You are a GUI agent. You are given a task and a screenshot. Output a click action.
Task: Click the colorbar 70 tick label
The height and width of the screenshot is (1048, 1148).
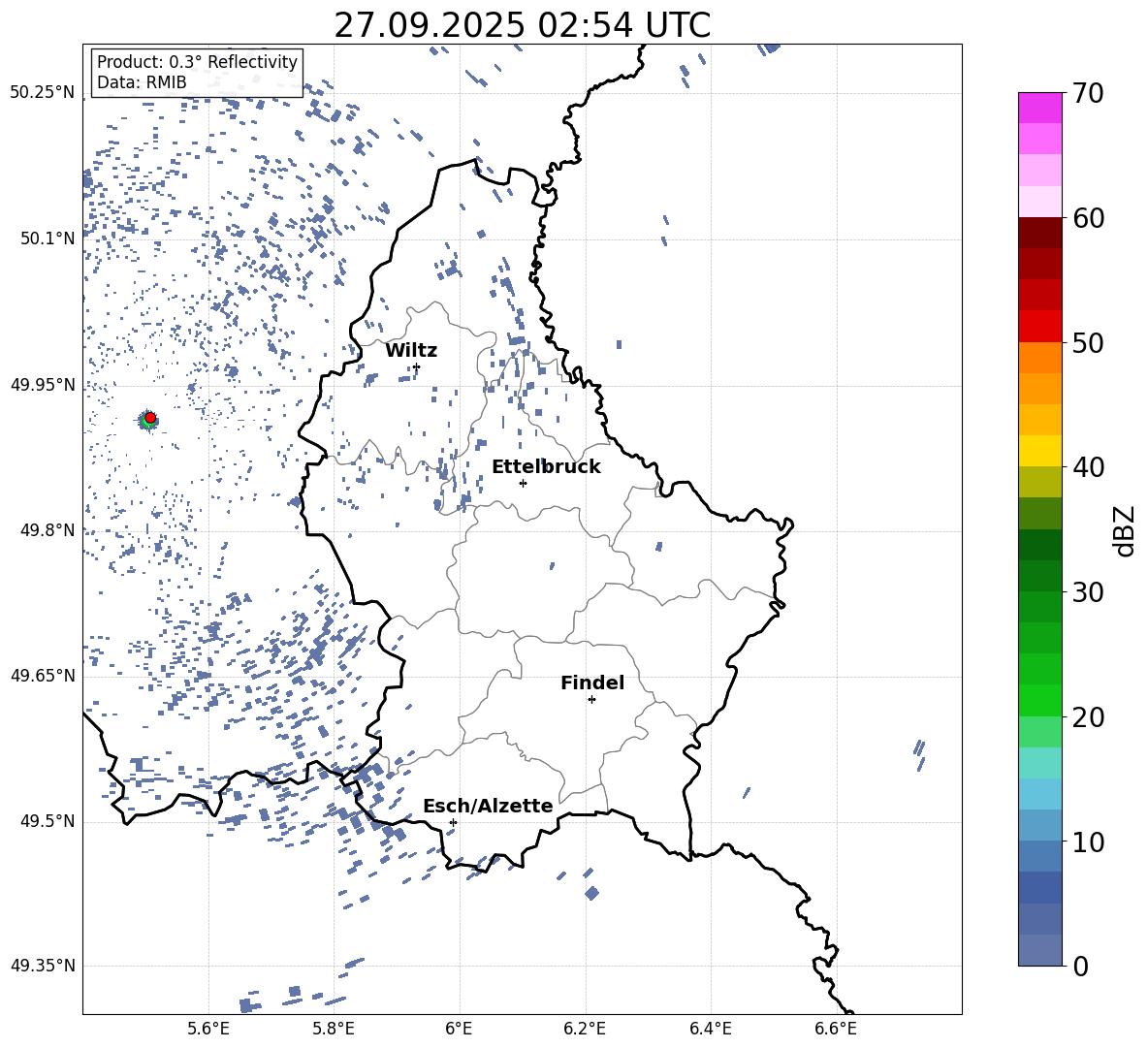1089,93
